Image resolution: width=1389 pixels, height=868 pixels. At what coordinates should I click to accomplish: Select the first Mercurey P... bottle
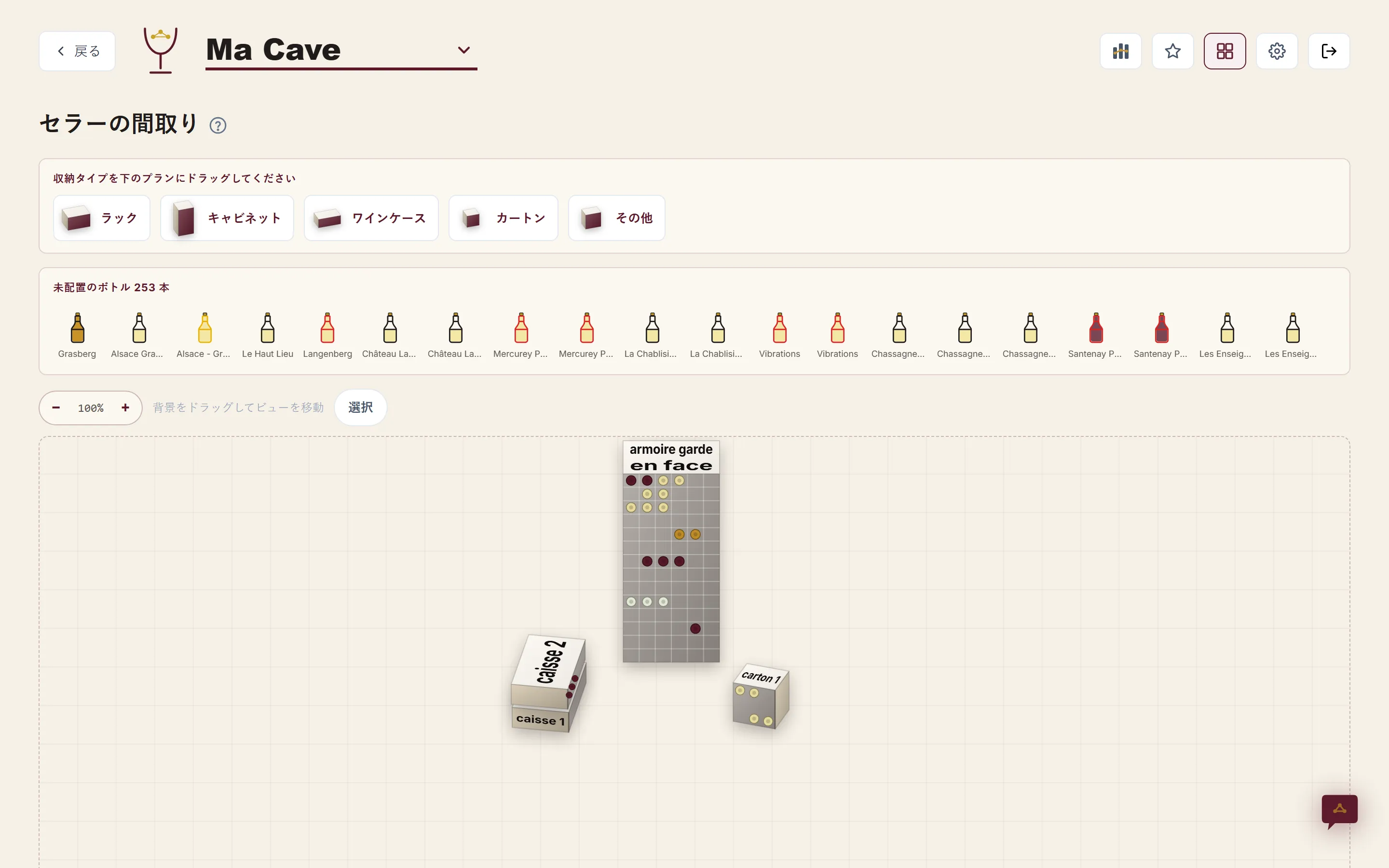[x=520, y=336]
